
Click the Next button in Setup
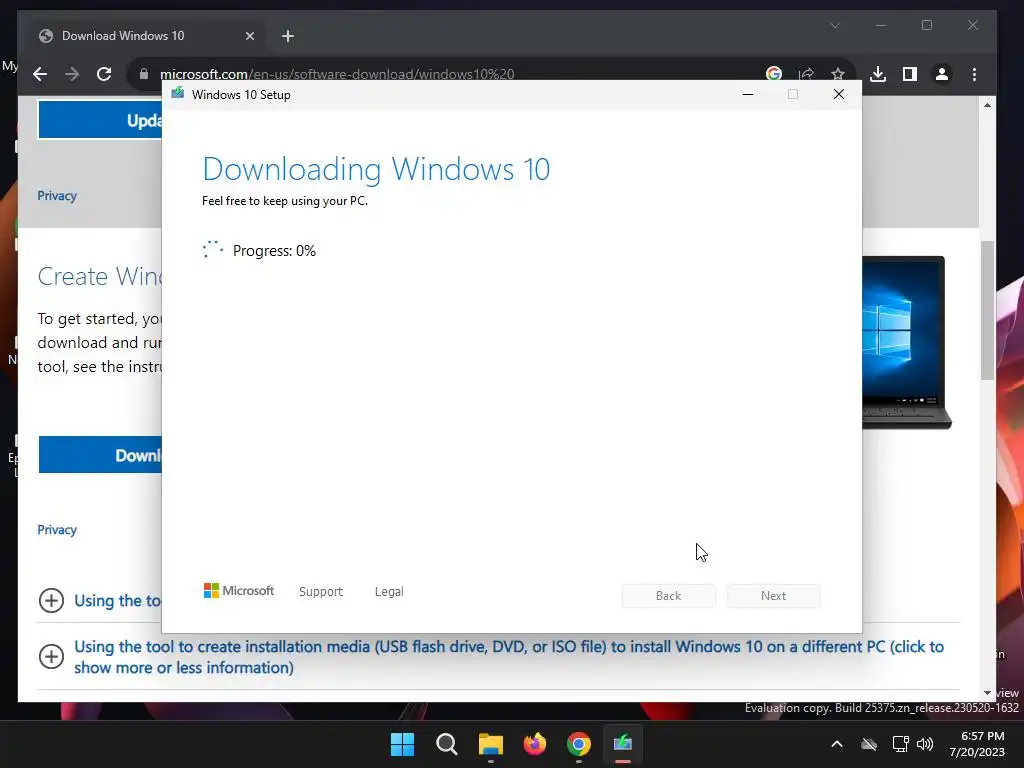tap(774, 596)
